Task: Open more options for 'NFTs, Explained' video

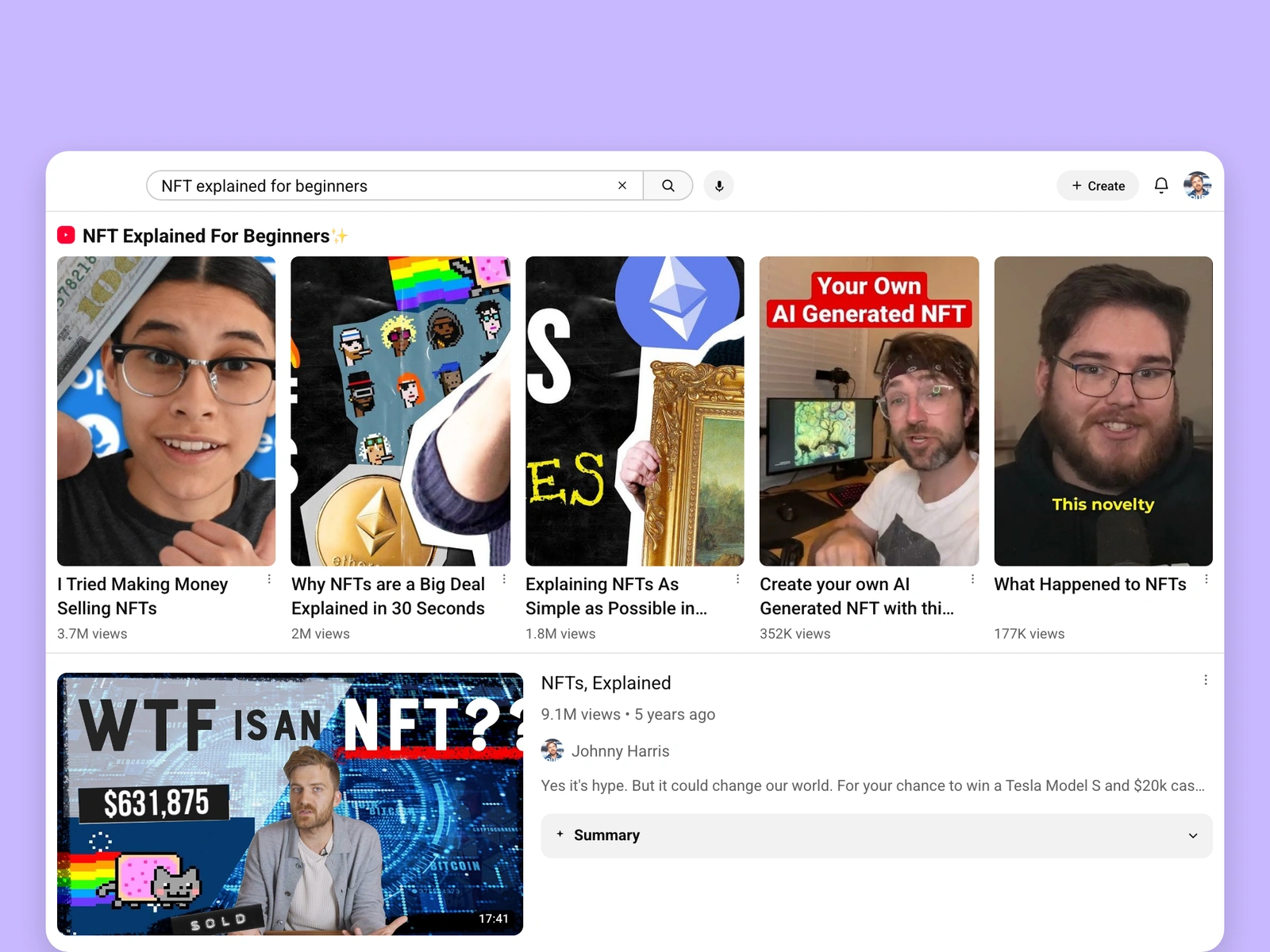Action: point(1206,680)
